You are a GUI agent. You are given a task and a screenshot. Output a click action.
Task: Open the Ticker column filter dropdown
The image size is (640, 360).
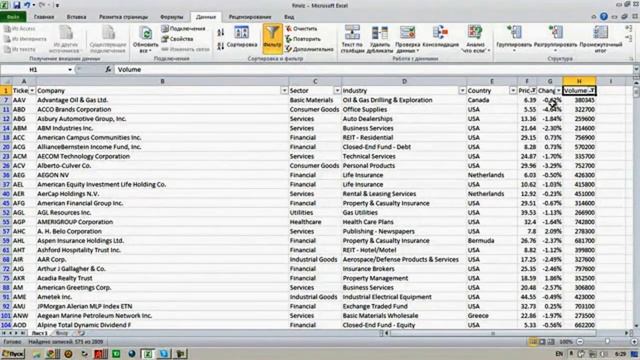32,91
